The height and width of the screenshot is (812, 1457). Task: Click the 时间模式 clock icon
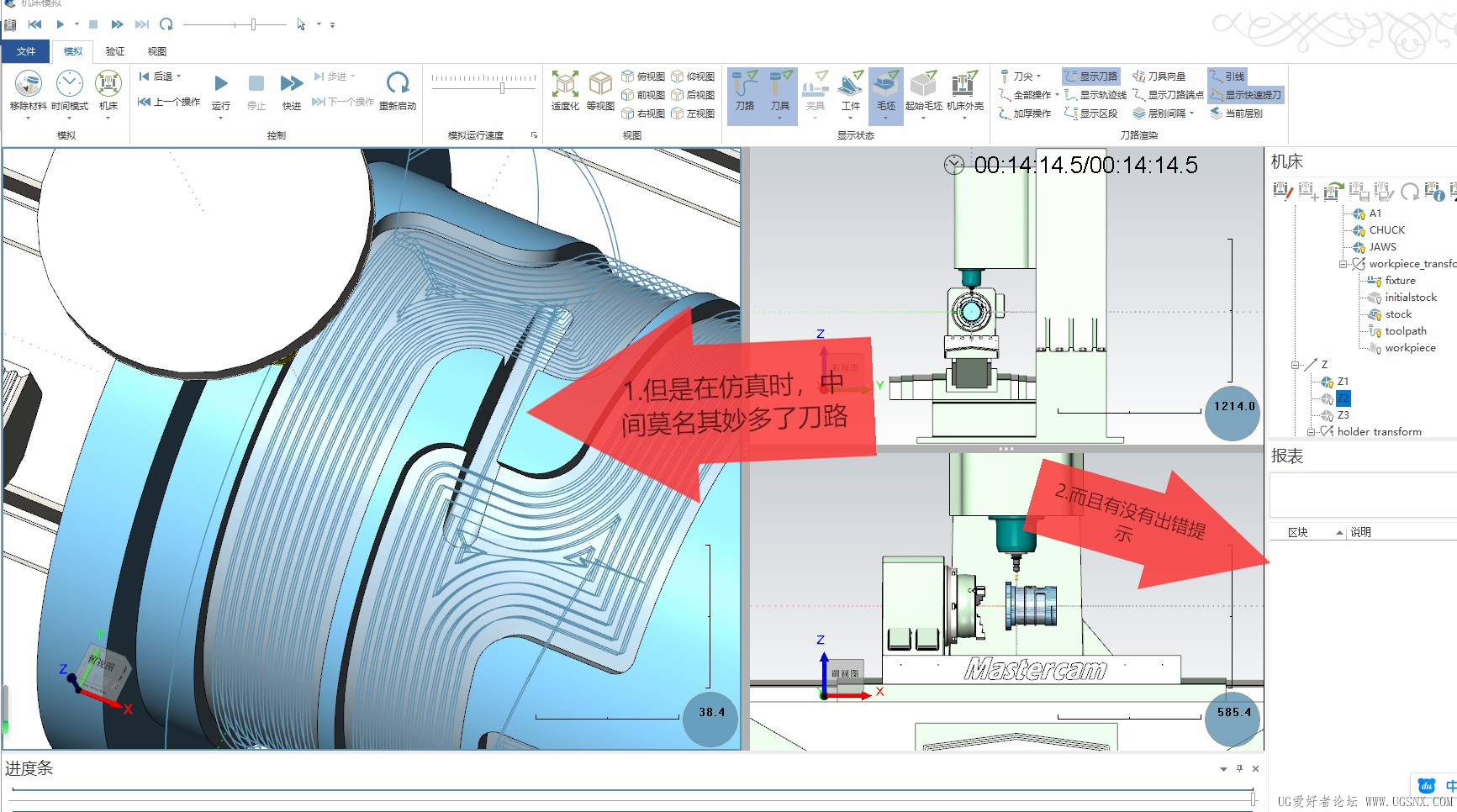click(x=70, y=84)
